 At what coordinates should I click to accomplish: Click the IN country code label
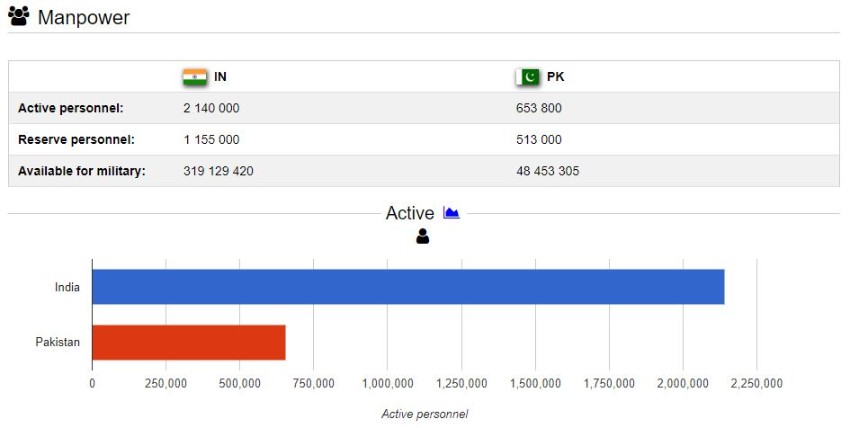221,77
